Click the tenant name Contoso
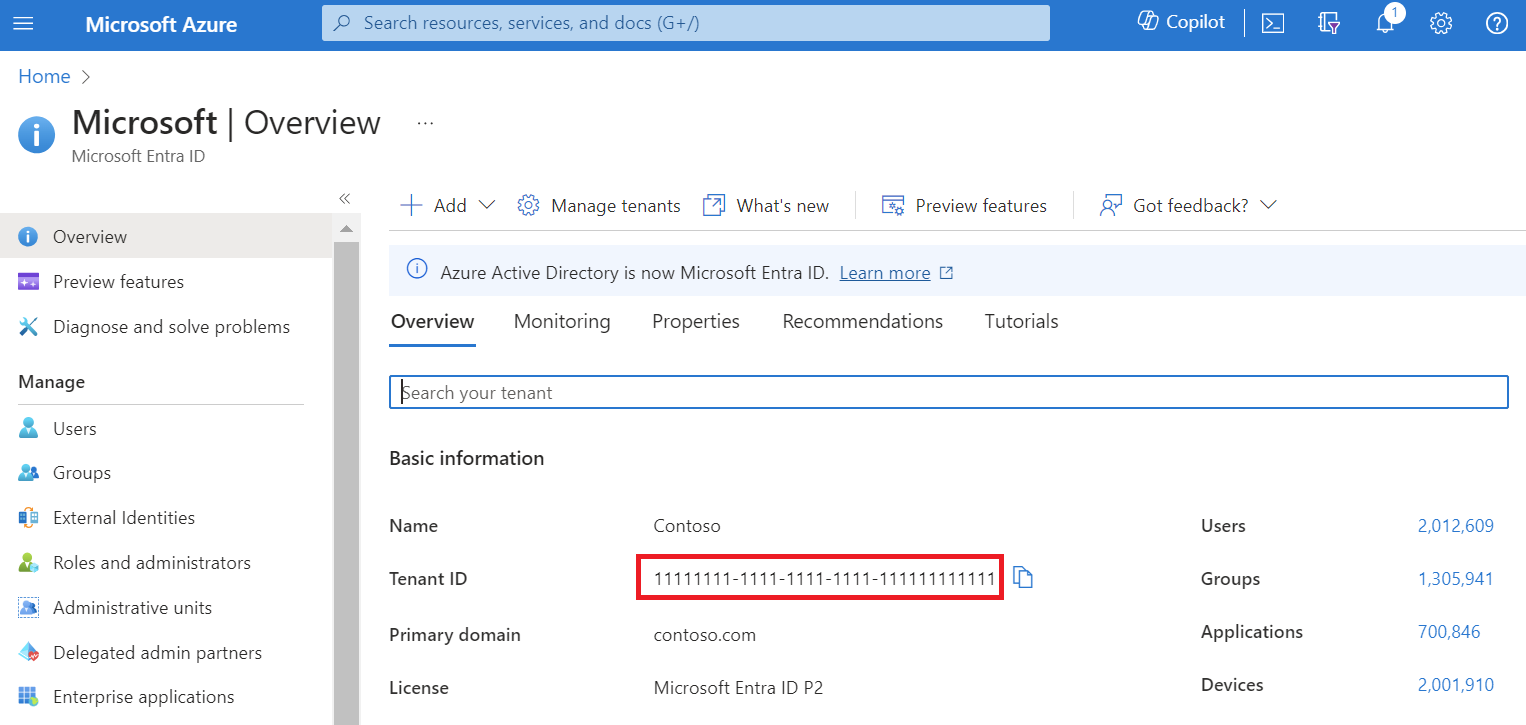 (x=687, y=526)
